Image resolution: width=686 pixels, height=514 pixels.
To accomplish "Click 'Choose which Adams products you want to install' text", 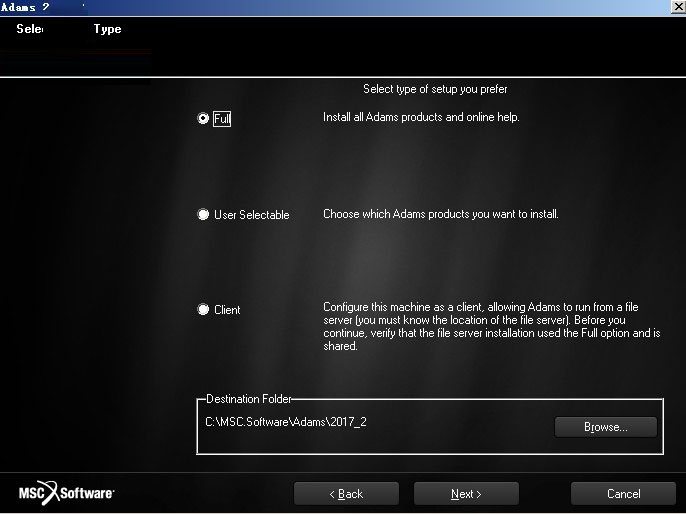I will point(441,214).
